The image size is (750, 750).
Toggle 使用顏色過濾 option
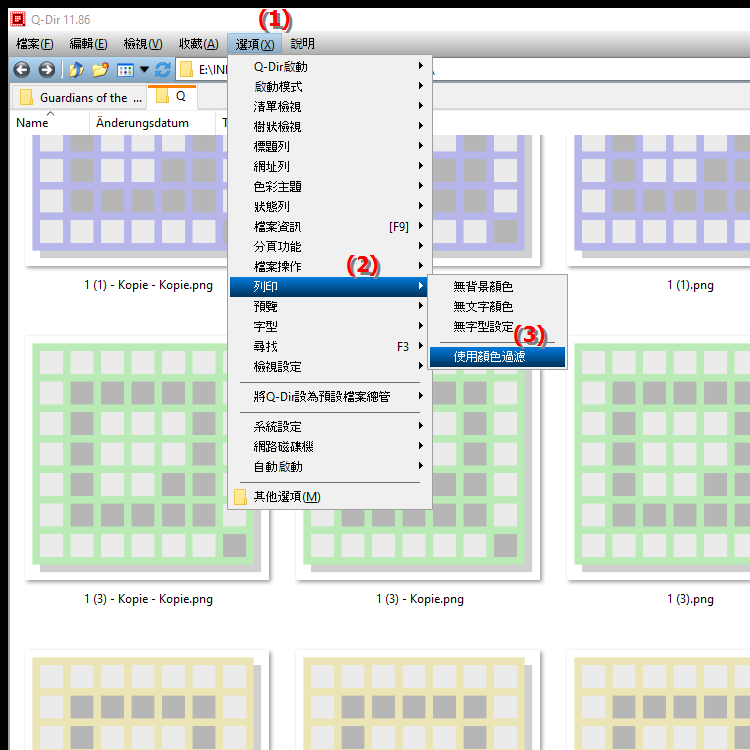(x=497, y=357)
